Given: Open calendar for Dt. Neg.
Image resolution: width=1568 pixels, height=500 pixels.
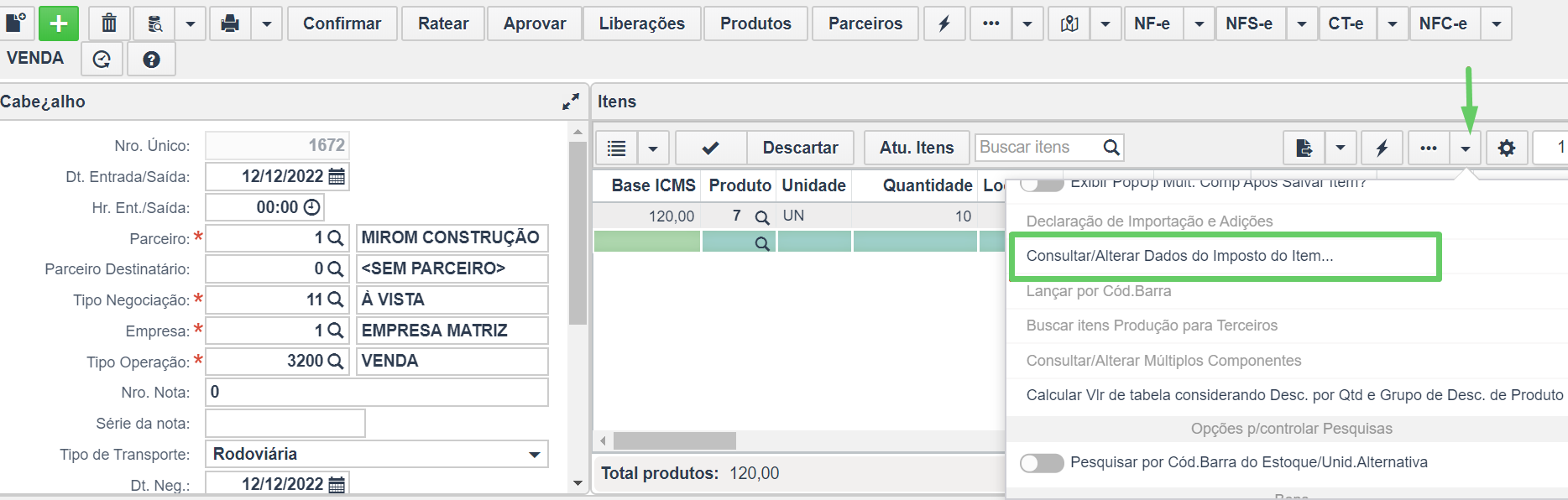Looking at the screenshot, I should click(337, 484).
